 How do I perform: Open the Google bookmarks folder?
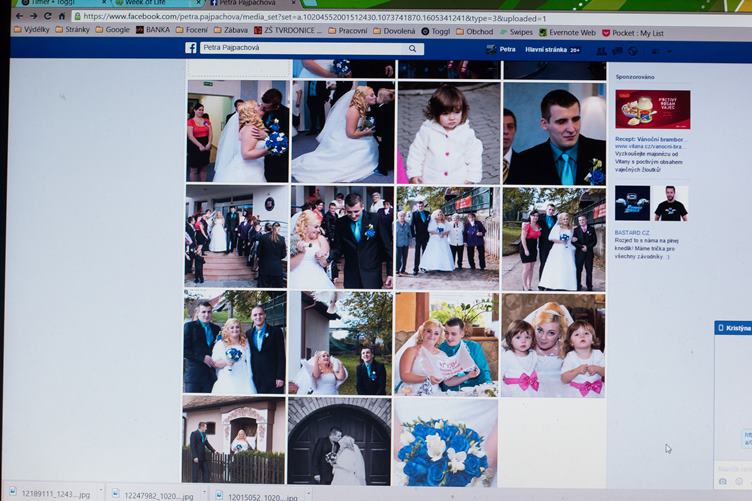[x=113, y=30]
